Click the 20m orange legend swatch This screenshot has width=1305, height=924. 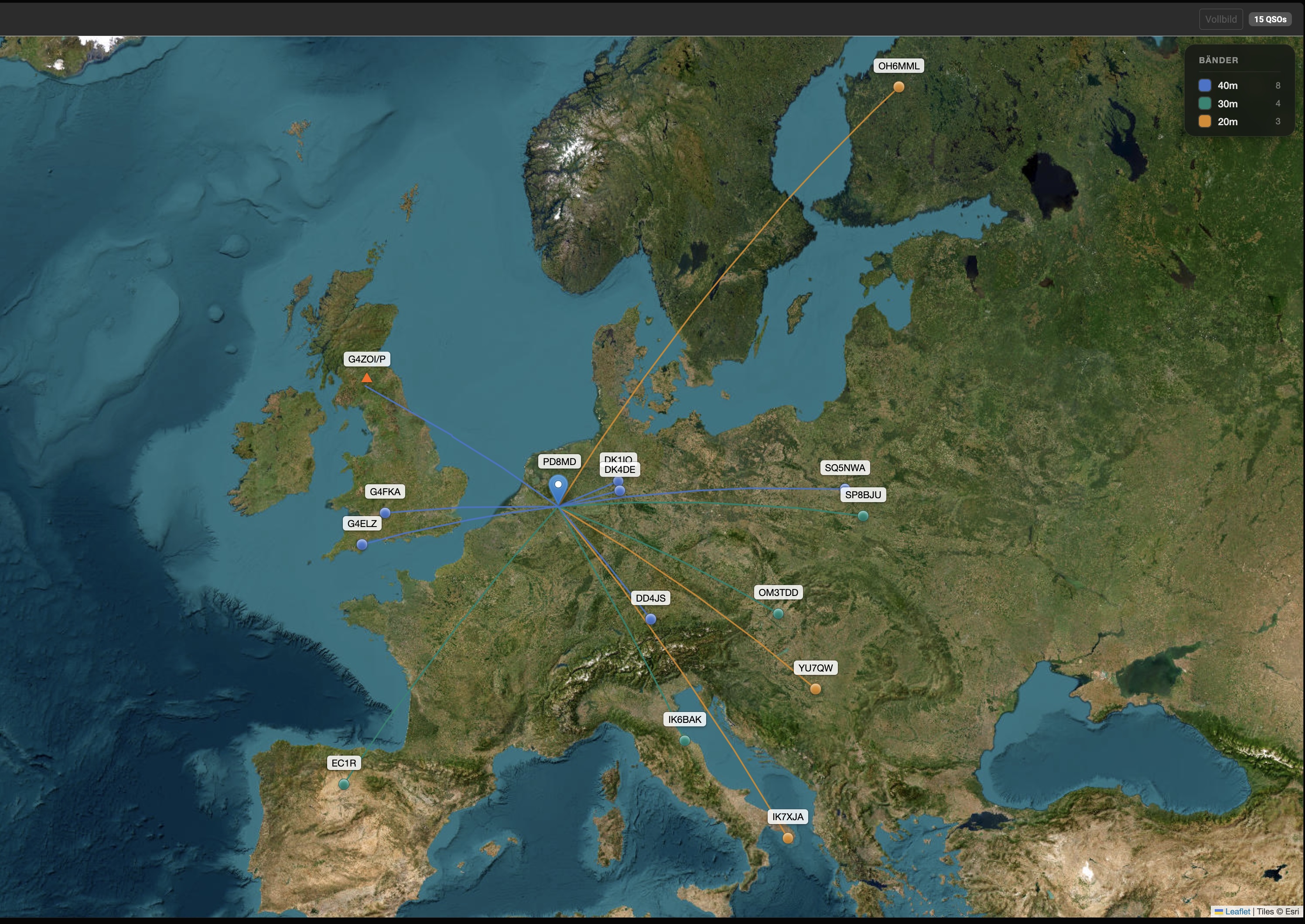pyautogui.click(x=1205, y=121)
